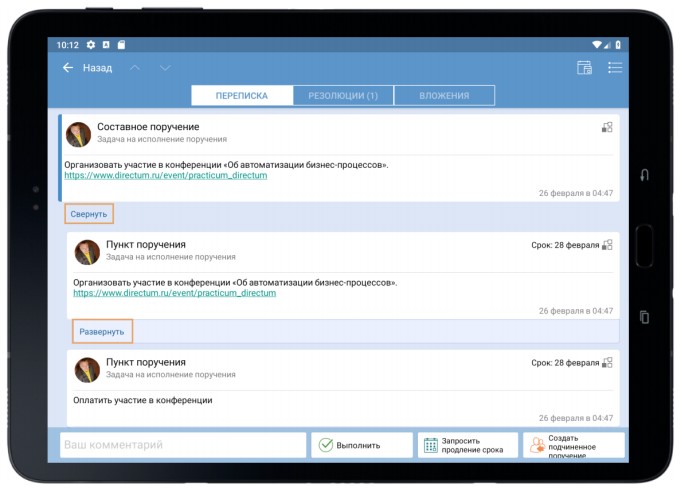Tap the SD card icon in status bar
The image size is (682, 488).
tap(121, 44)
